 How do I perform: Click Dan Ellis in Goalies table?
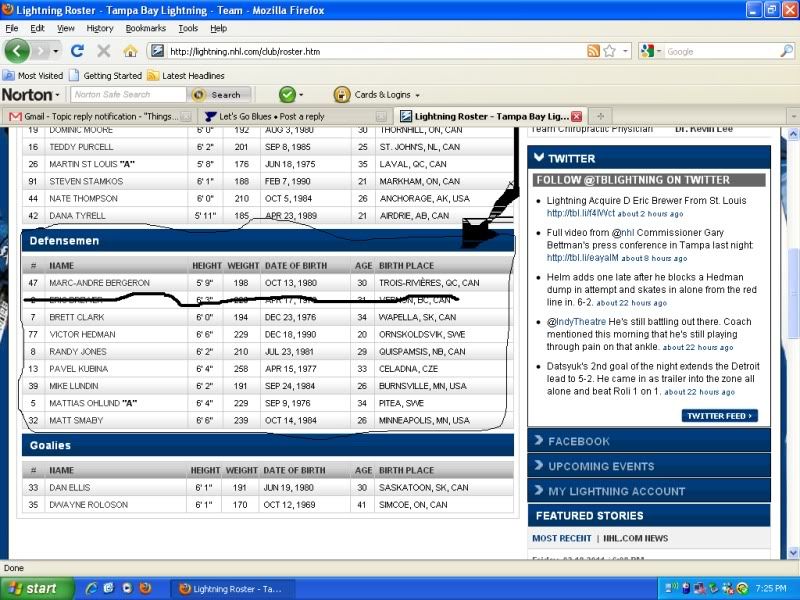click(69, 487)
